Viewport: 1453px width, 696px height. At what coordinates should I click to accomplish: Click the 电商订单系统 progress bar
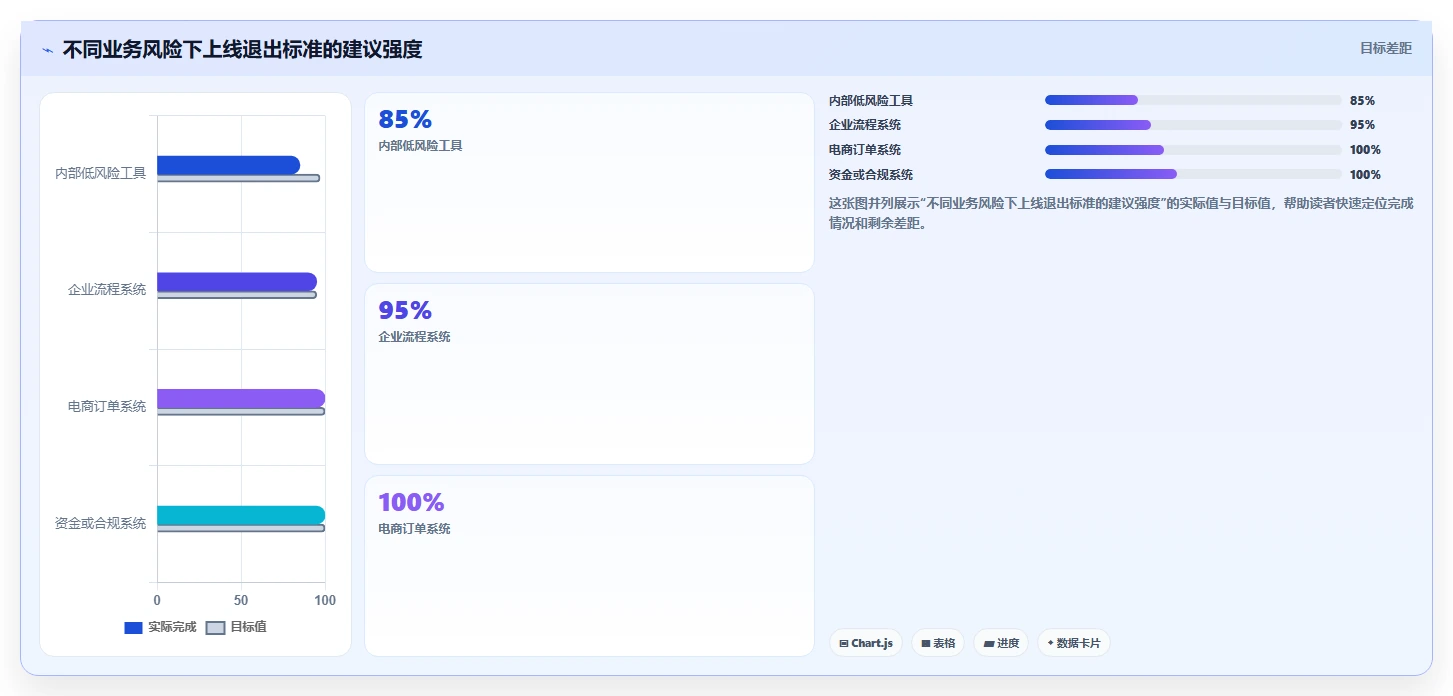[x=1193, y=150]
